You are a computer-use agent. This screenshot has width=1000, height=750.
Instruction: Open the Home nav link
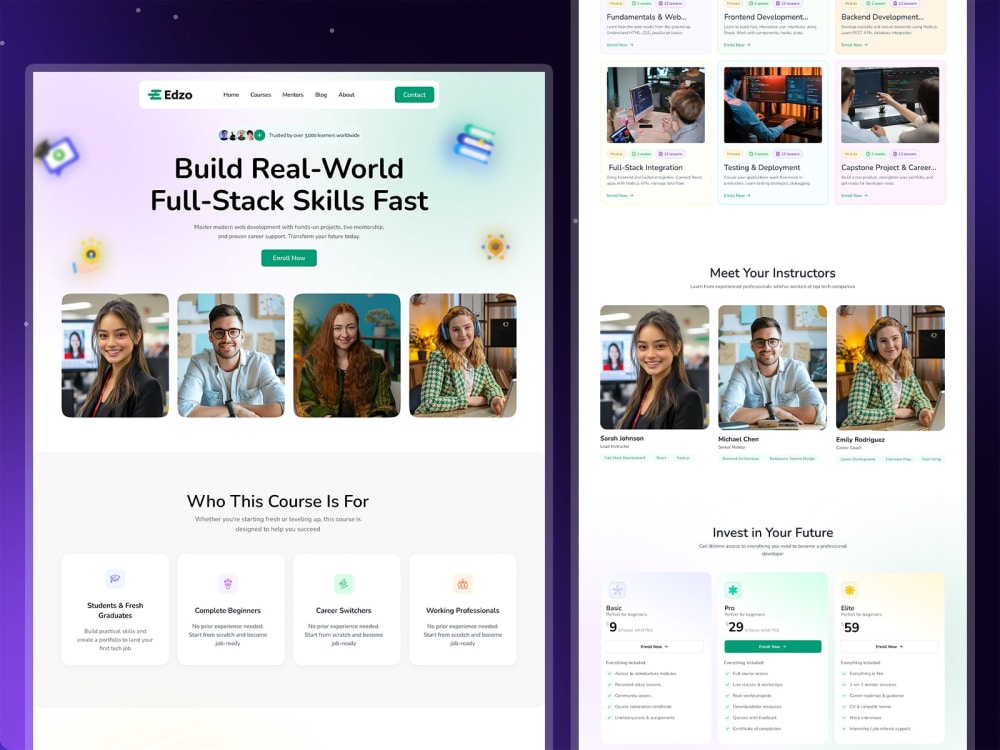(231, 95)
